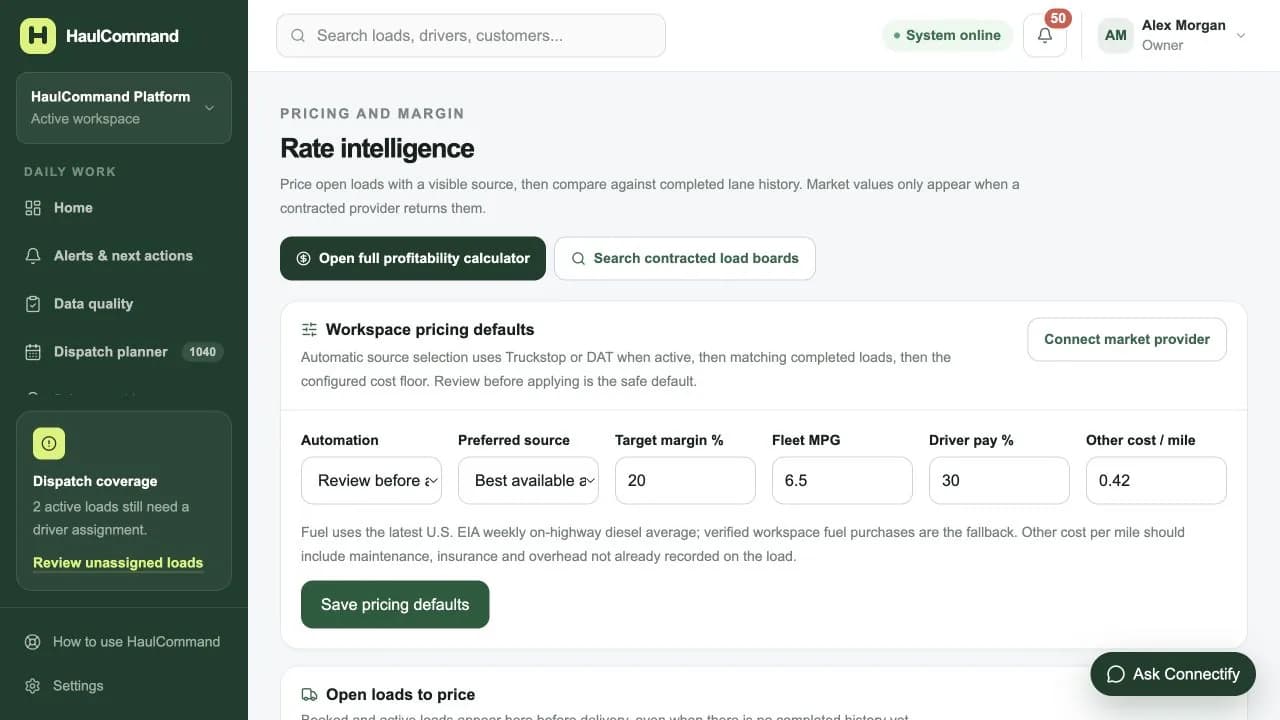This screenshot has width=1280, height=720.
Task: Click dollar icon on profitability calculator button
Action: click(x=304, y=258)
